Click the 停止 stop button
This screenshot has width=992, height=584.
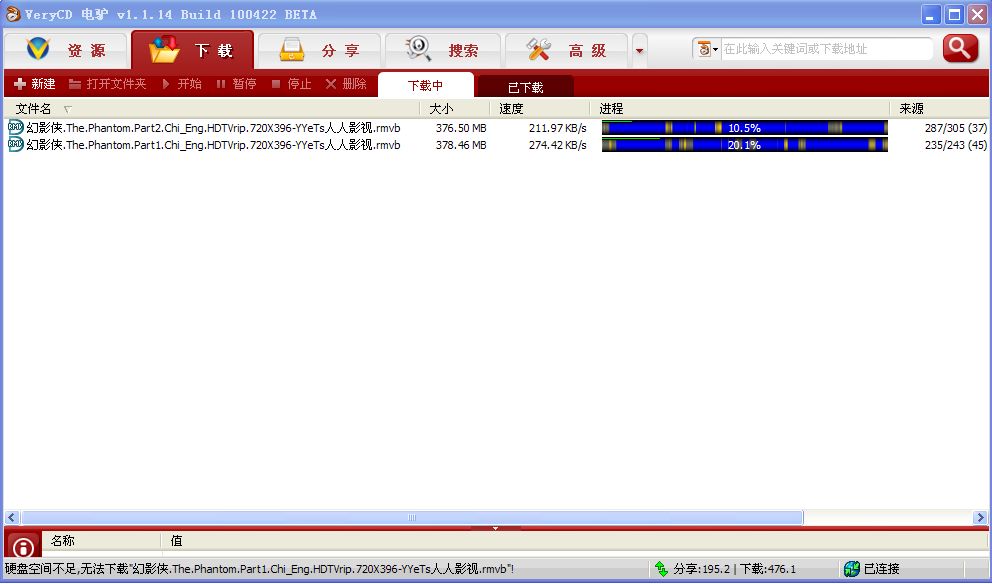tap(292, 84)
